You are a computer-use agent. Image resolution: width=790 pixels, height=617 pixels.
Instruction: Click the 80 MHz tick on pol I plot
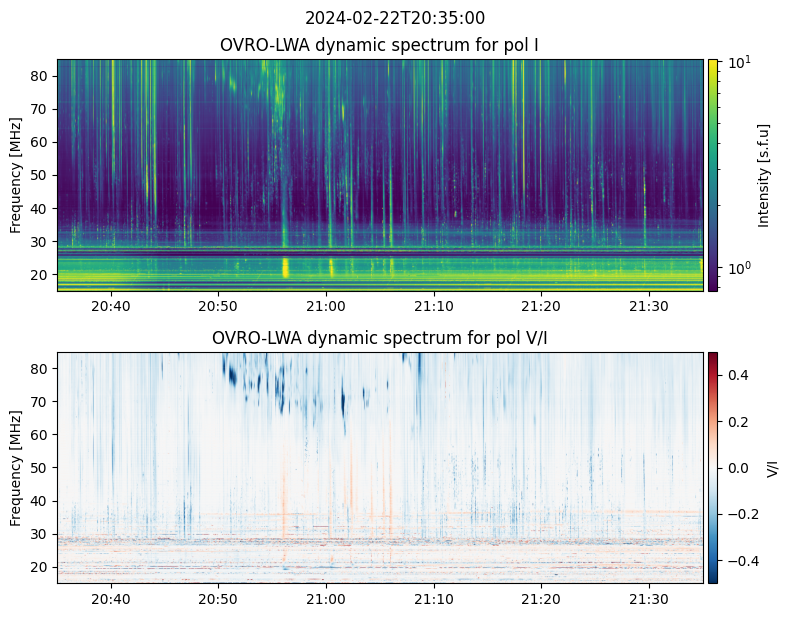(41, 76)
